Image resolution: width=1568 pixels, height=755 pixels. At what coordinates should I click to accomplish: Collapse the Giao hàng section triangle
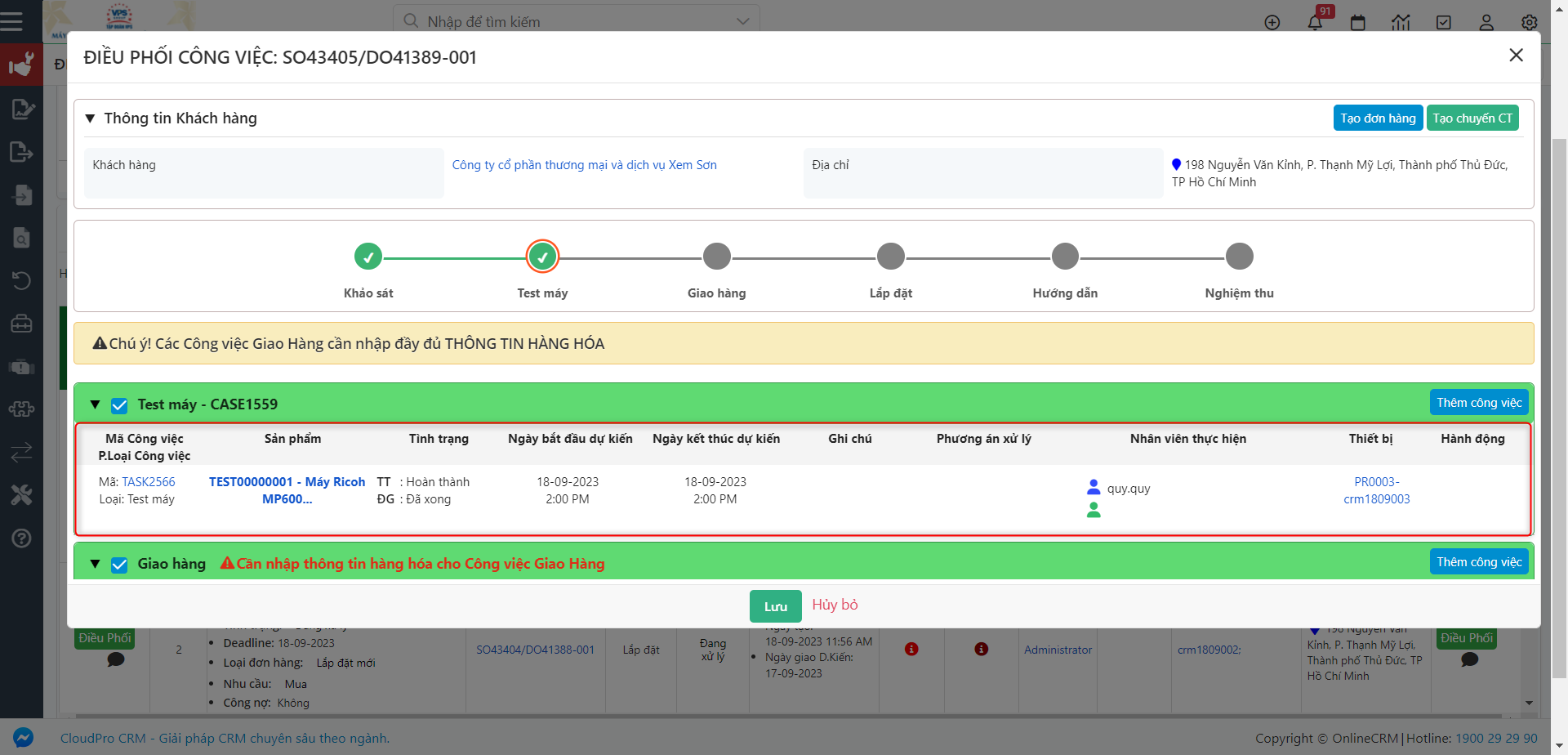pyautogui.click(x=95, y=564)
